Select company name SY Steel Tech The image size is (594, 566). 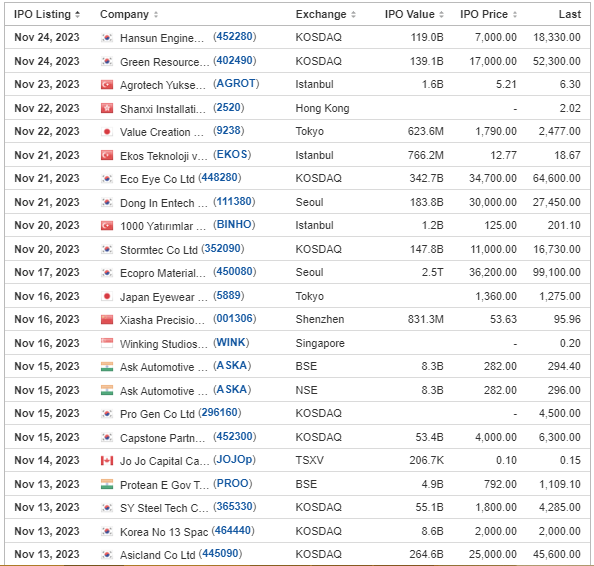pyautogui.click(x=164, y=508)
